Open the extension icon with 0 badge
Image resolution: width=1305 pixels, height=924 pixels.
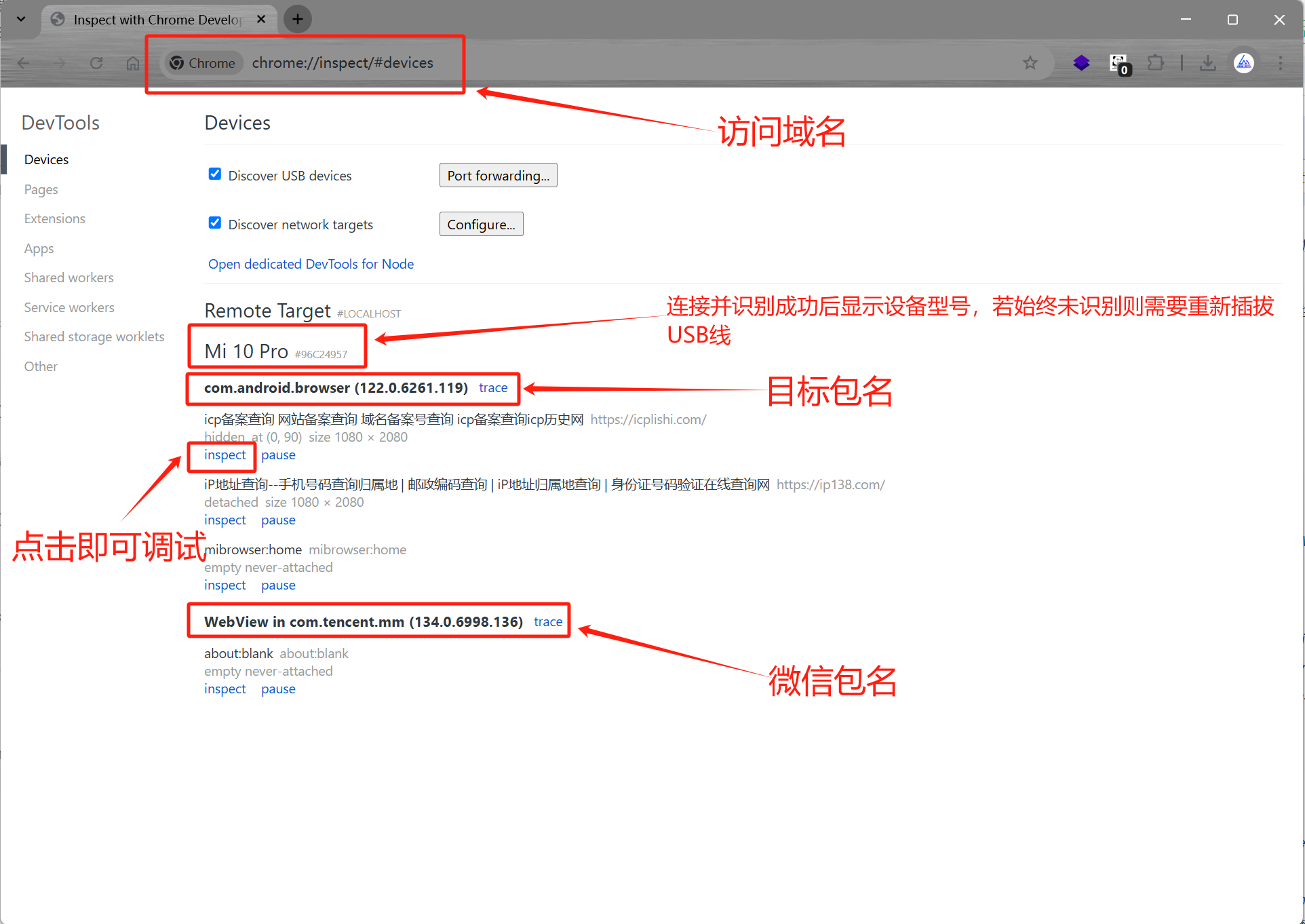pos(1119,64)
